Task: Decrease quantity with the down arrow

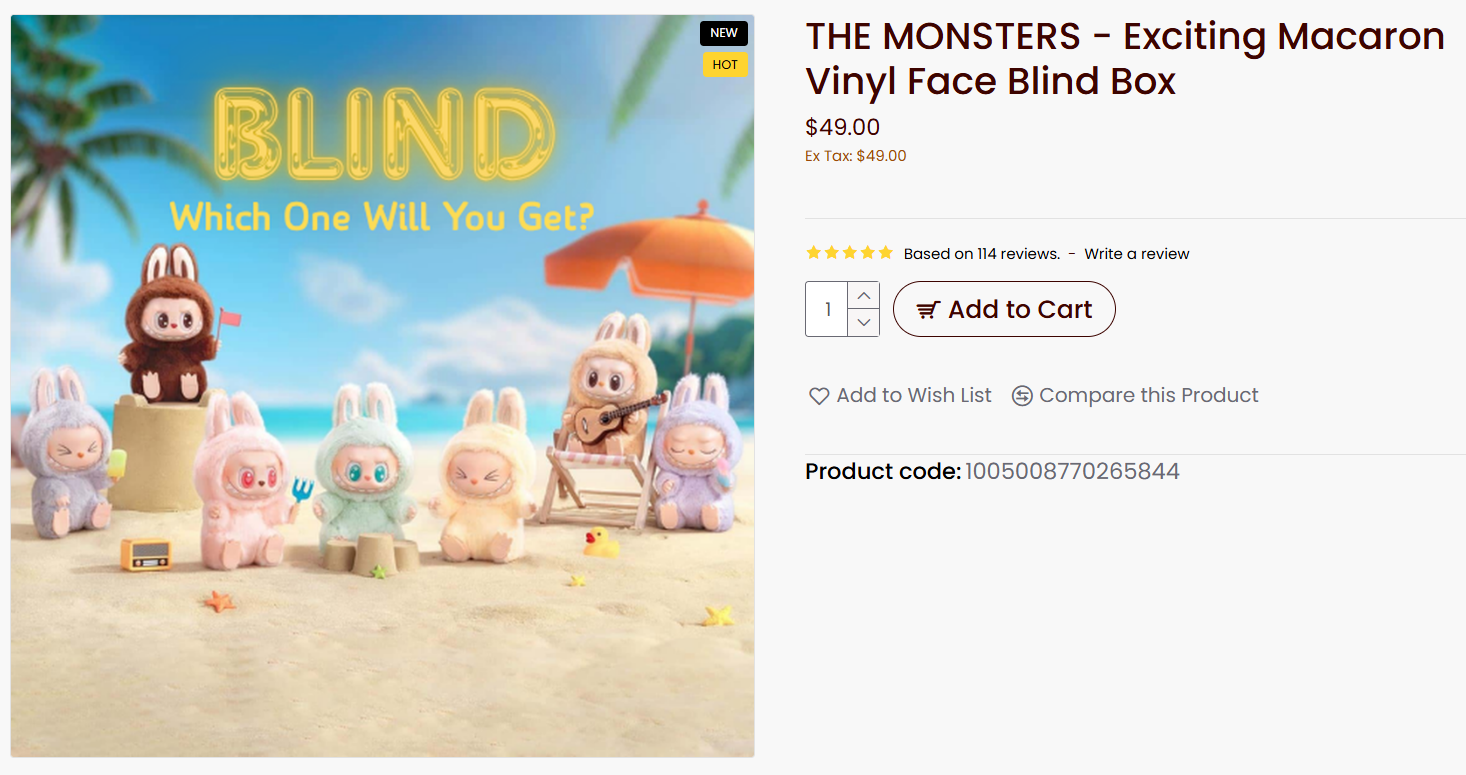Action: [x=863, y=323]
